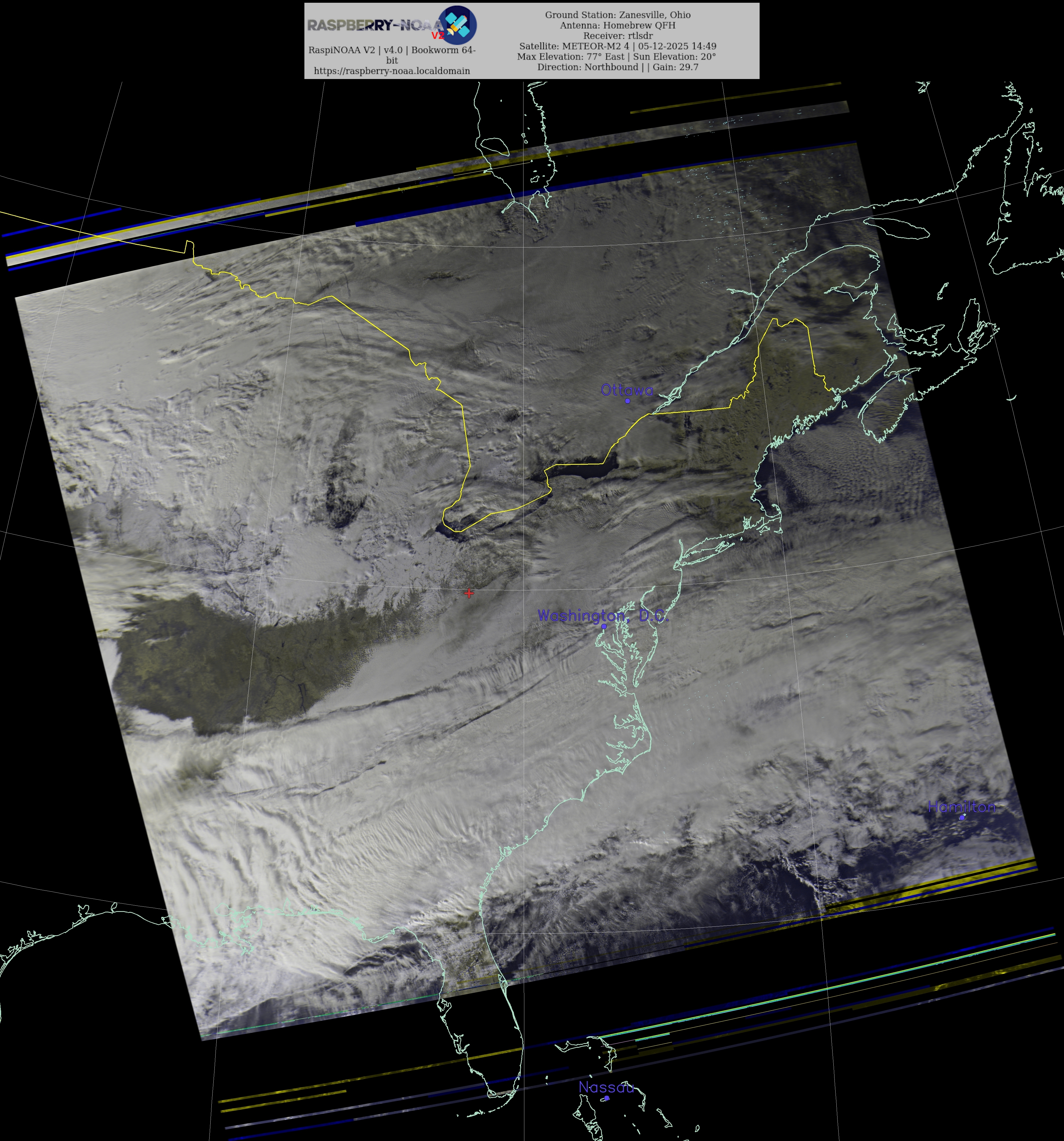Click the Satellite METEOR-M2 4 info line
This screenshot has height=1141, width=1064.
pos(617,46)
